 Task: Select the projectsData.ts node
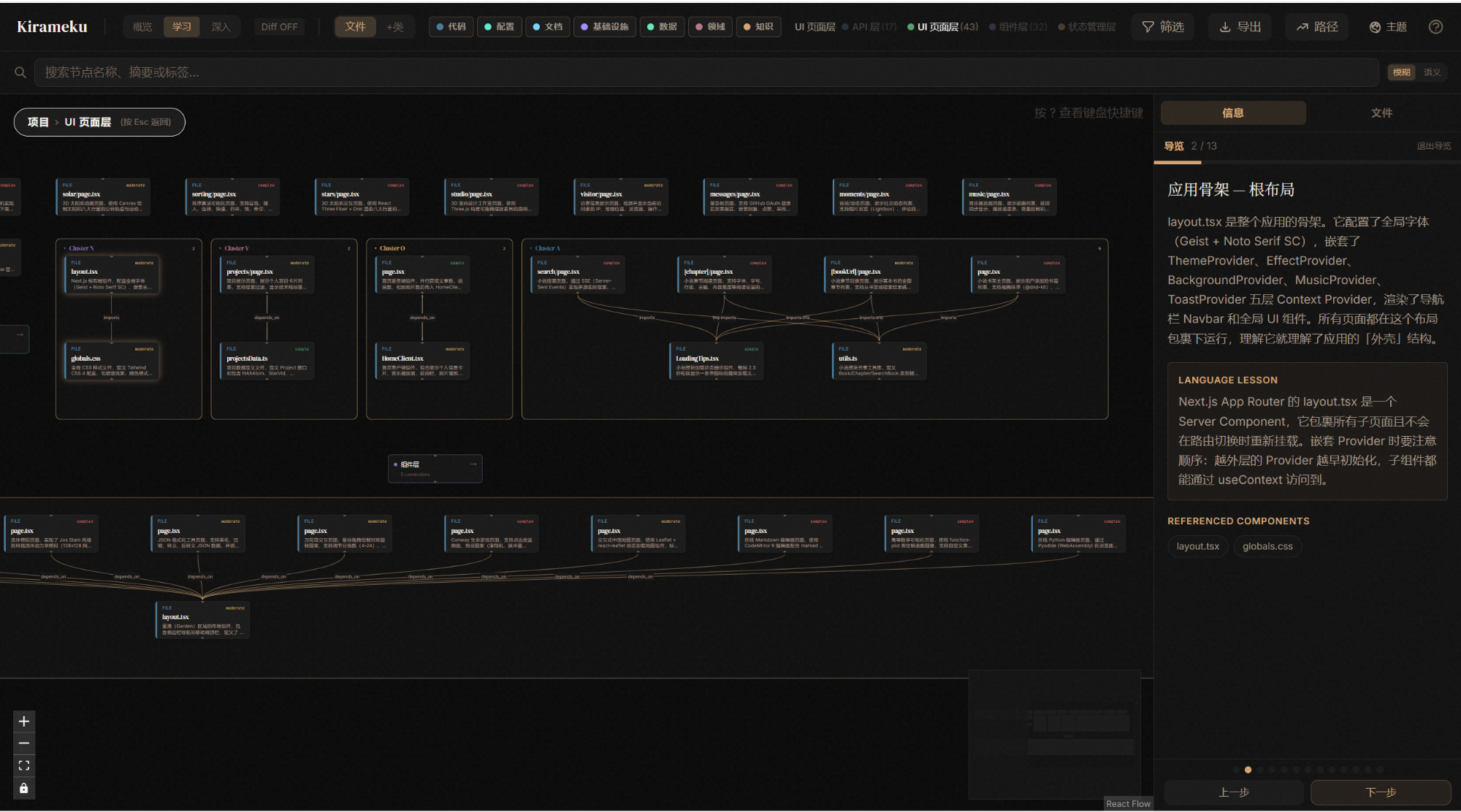coord(267,361)
